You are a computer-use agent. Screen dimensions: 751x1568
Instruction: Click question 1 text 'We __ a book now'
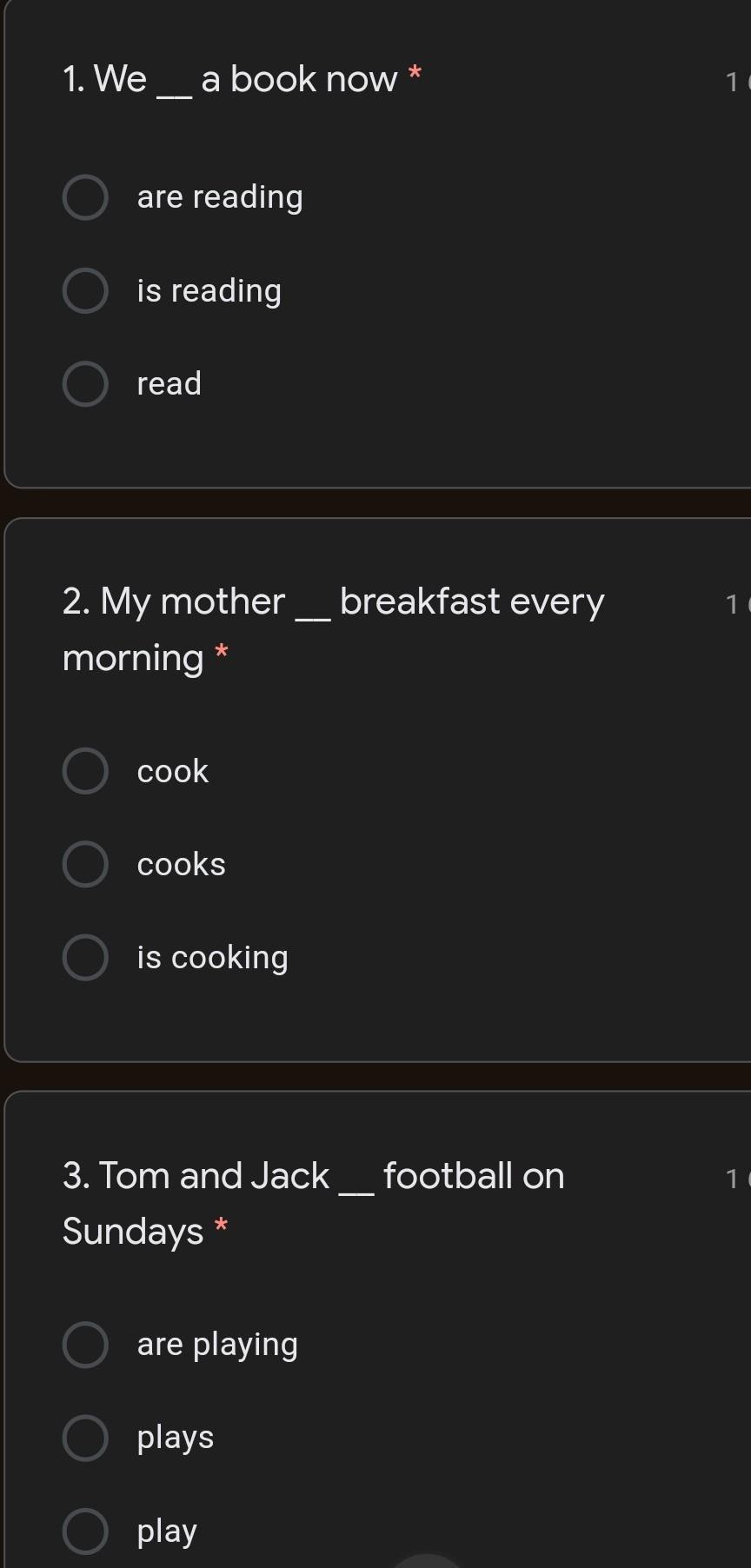230,80
